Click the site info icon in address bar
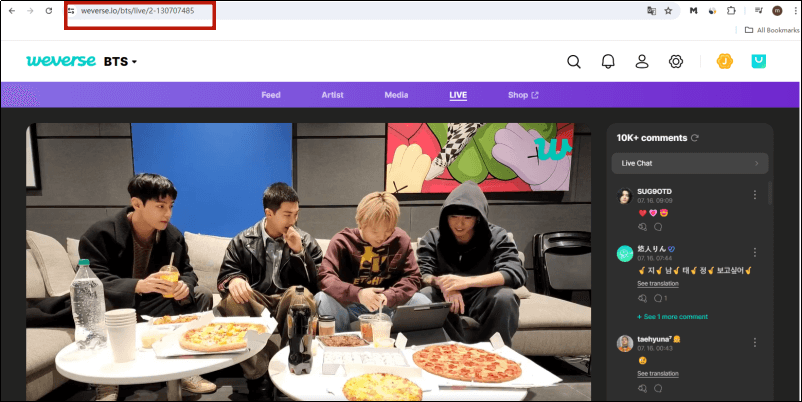Viewport: 802px width, 402px height. [71, 11]
